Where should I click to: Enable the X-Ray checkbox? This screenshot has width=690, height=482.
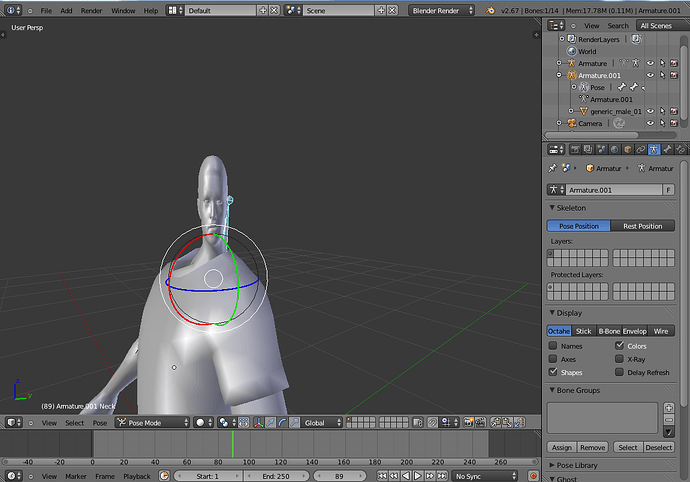620,359
